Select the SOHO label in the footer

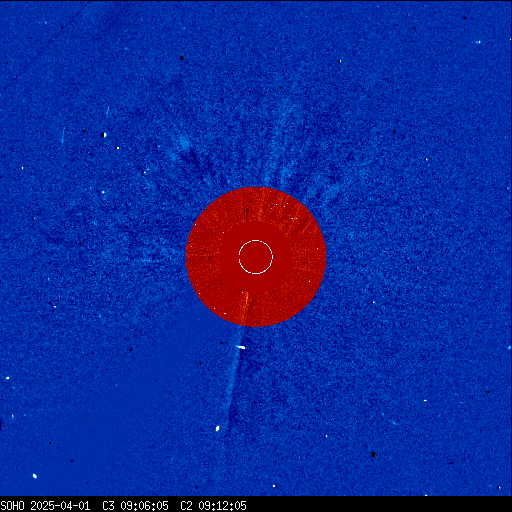(x=13, y=506)
